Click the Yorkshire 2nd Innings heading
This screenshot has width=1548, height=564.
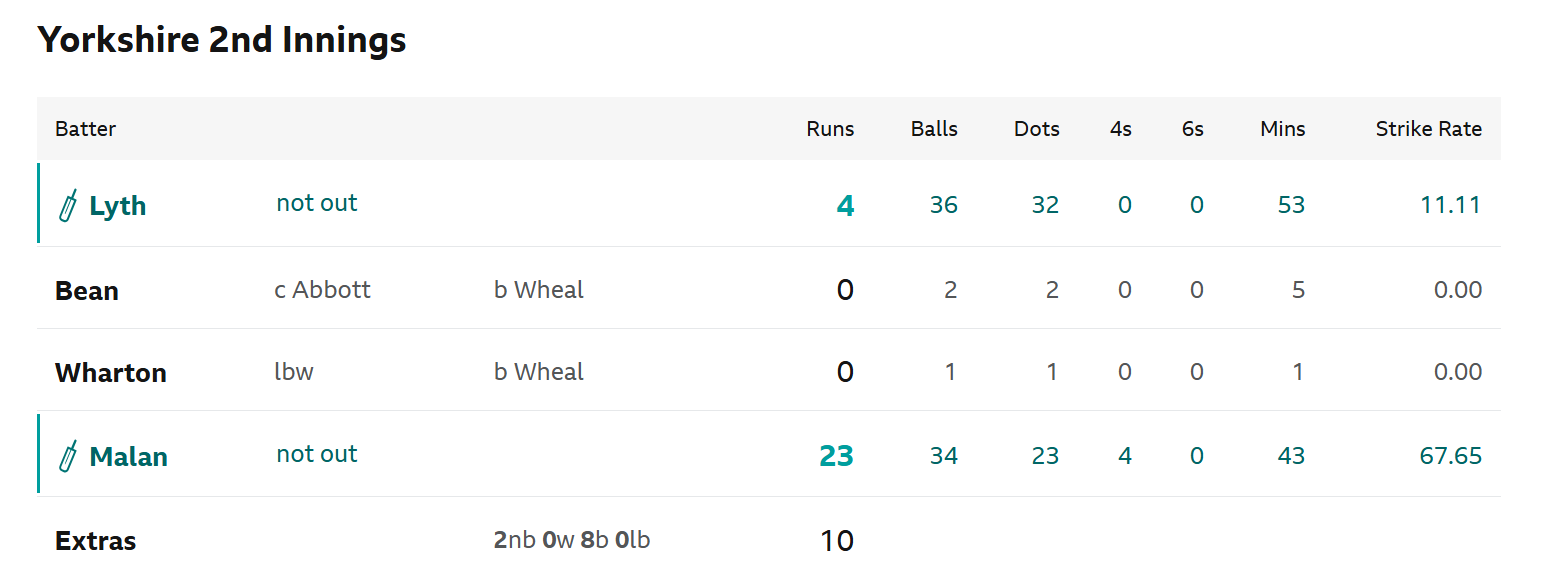pyautogui.click(x=222, y=40)
